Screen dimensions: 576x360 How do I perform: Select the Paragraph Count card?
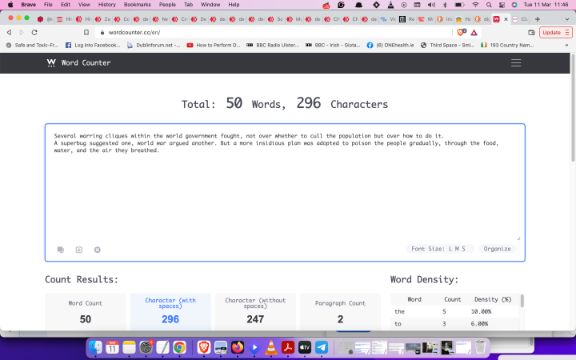point(340,312)
